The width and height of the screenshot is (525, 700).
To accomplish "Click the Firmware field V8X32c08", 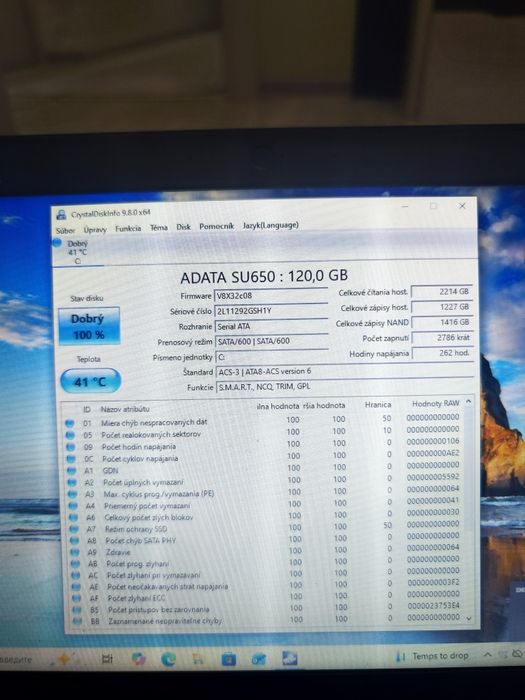I will coord(271,296).
